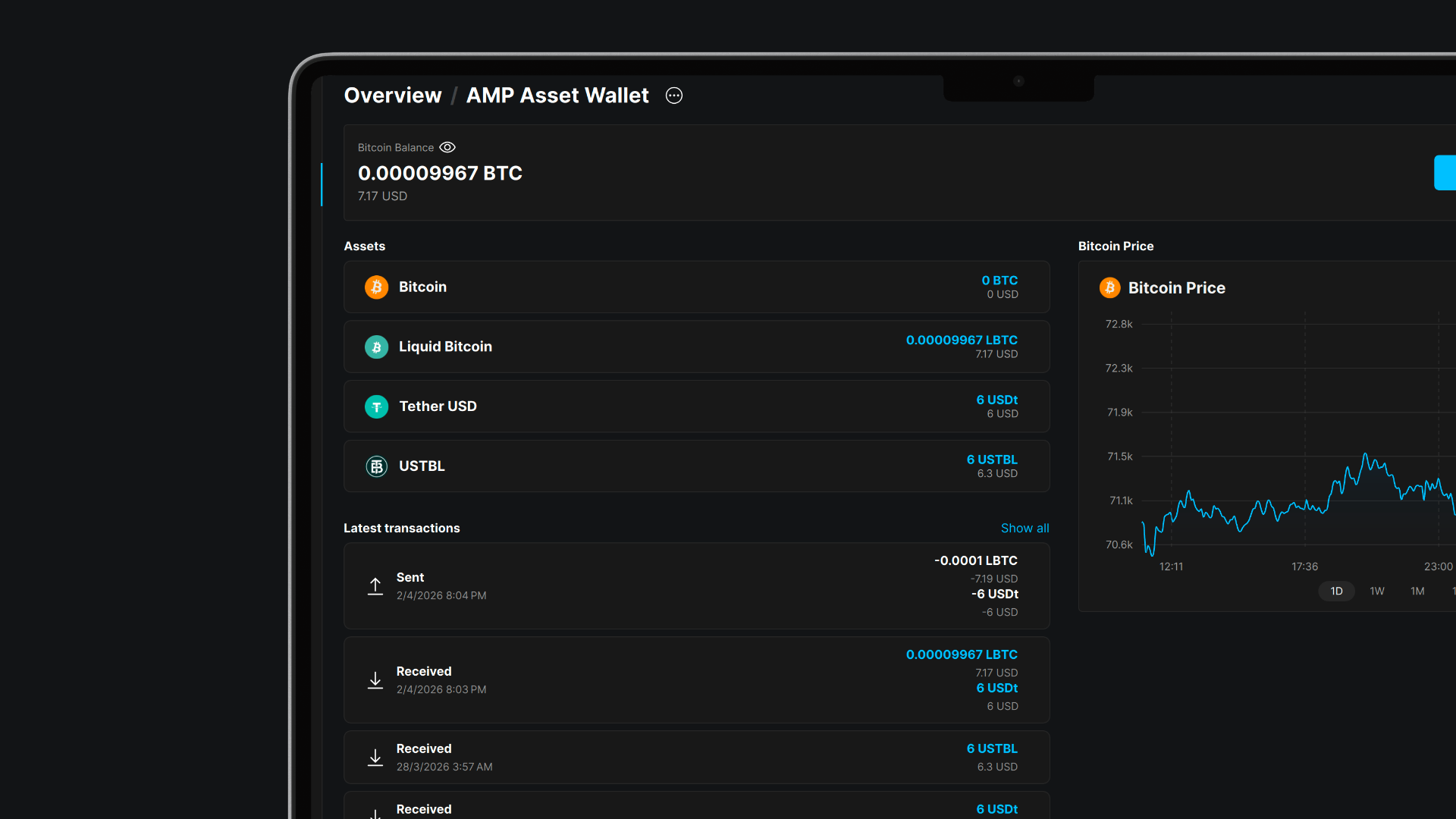The width and height of the screenshot is (1456, 819).
Task: Open the Liquid Bitcoin Received transaction details
Action: [x=696, y=679]
